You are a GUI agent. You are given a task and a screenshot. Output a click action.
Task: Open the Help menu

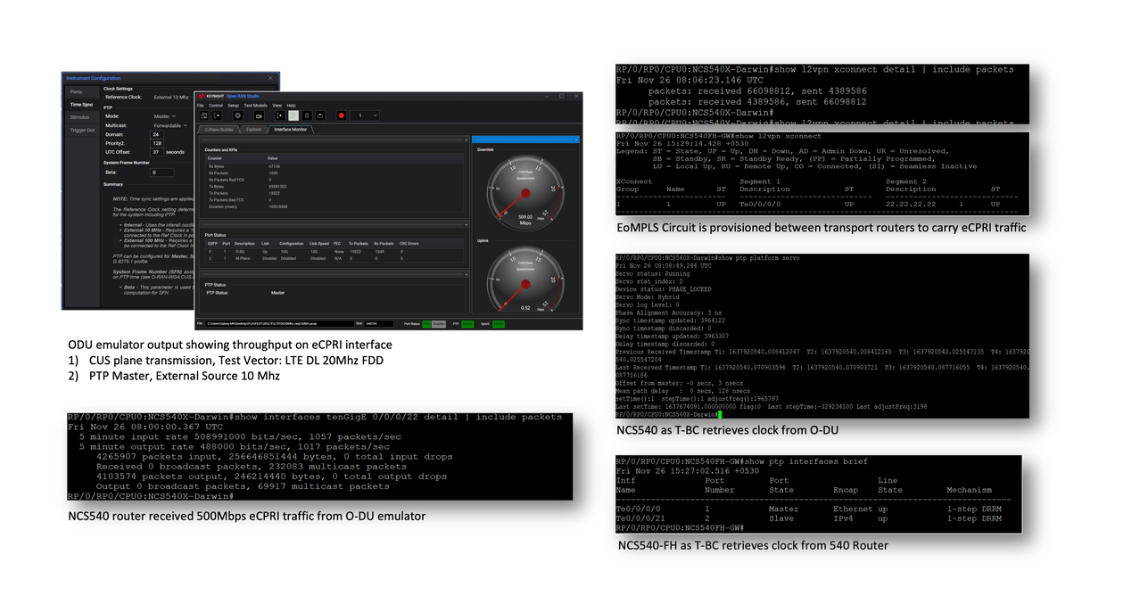pos(291,105)
